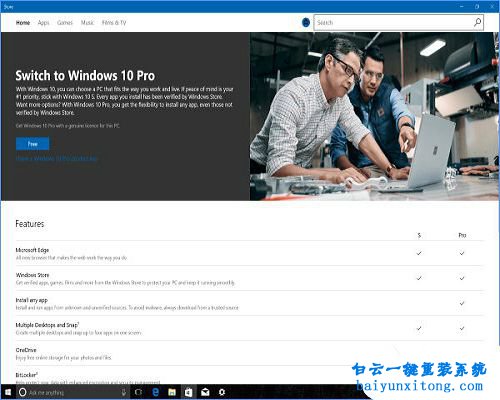Click Windows Store checkmark under S
Image resolution: width=500 pixels, height=400 pixels.
[x=419, y=278]
